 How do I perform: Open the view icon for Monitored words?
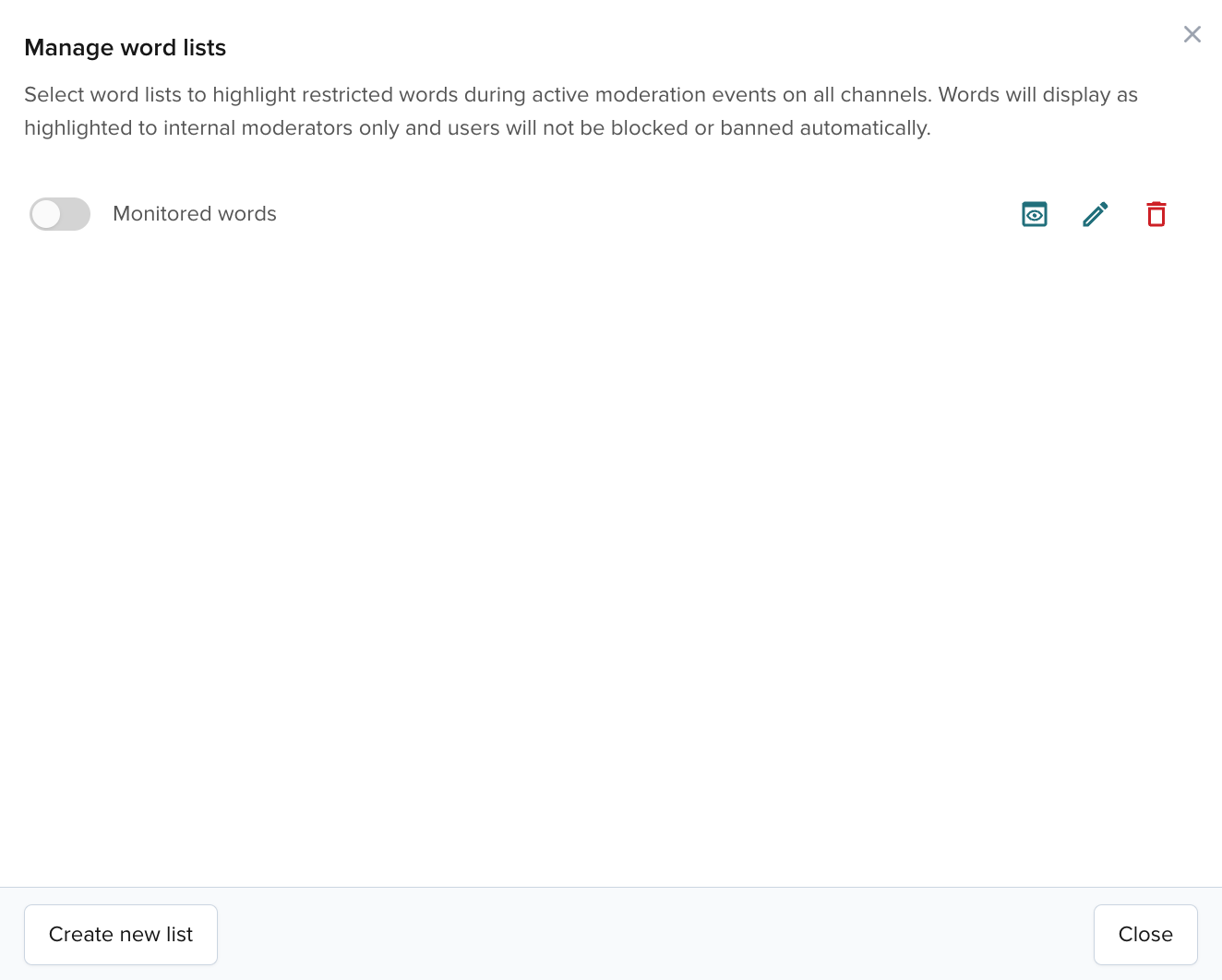coord(1035,214)
